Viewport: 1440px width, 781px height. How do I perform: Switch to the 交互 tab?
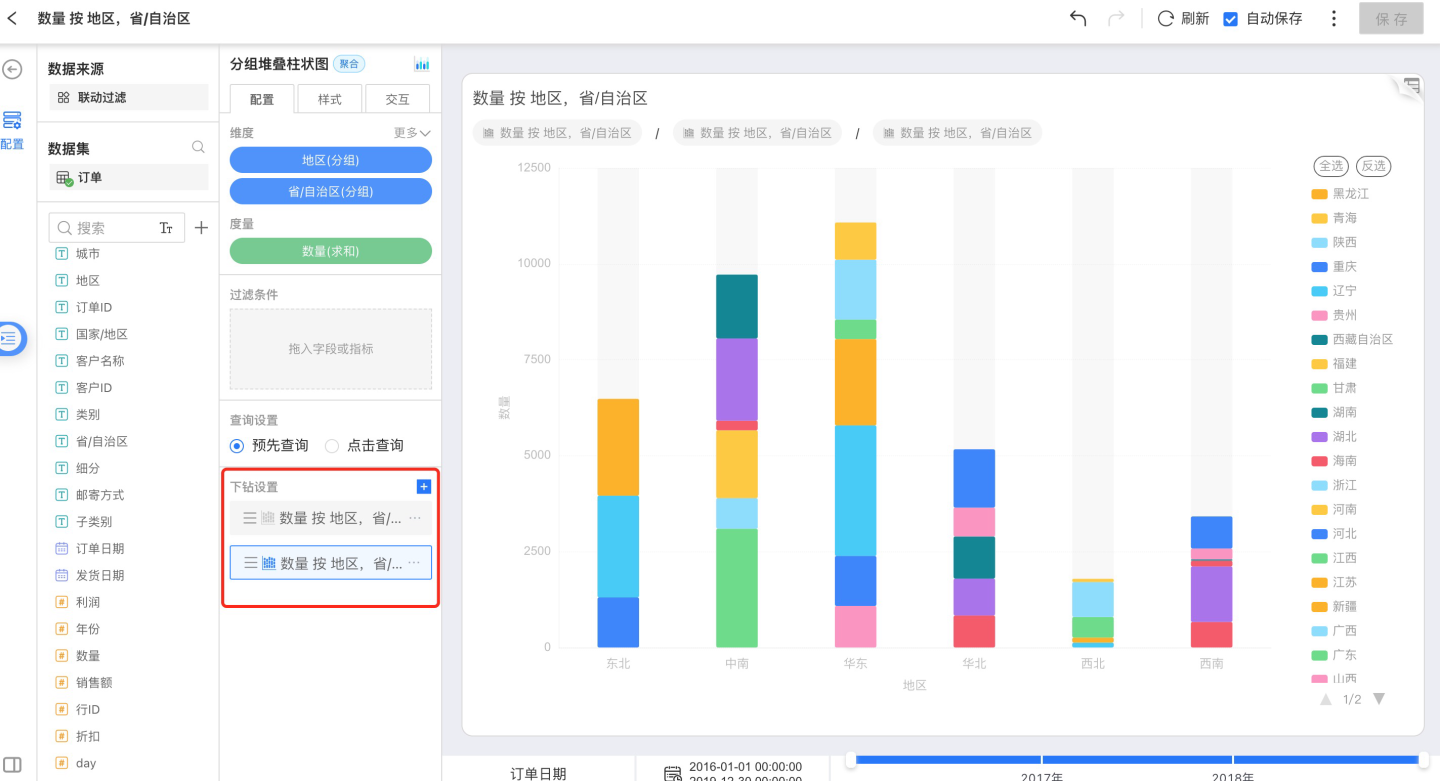397,99
